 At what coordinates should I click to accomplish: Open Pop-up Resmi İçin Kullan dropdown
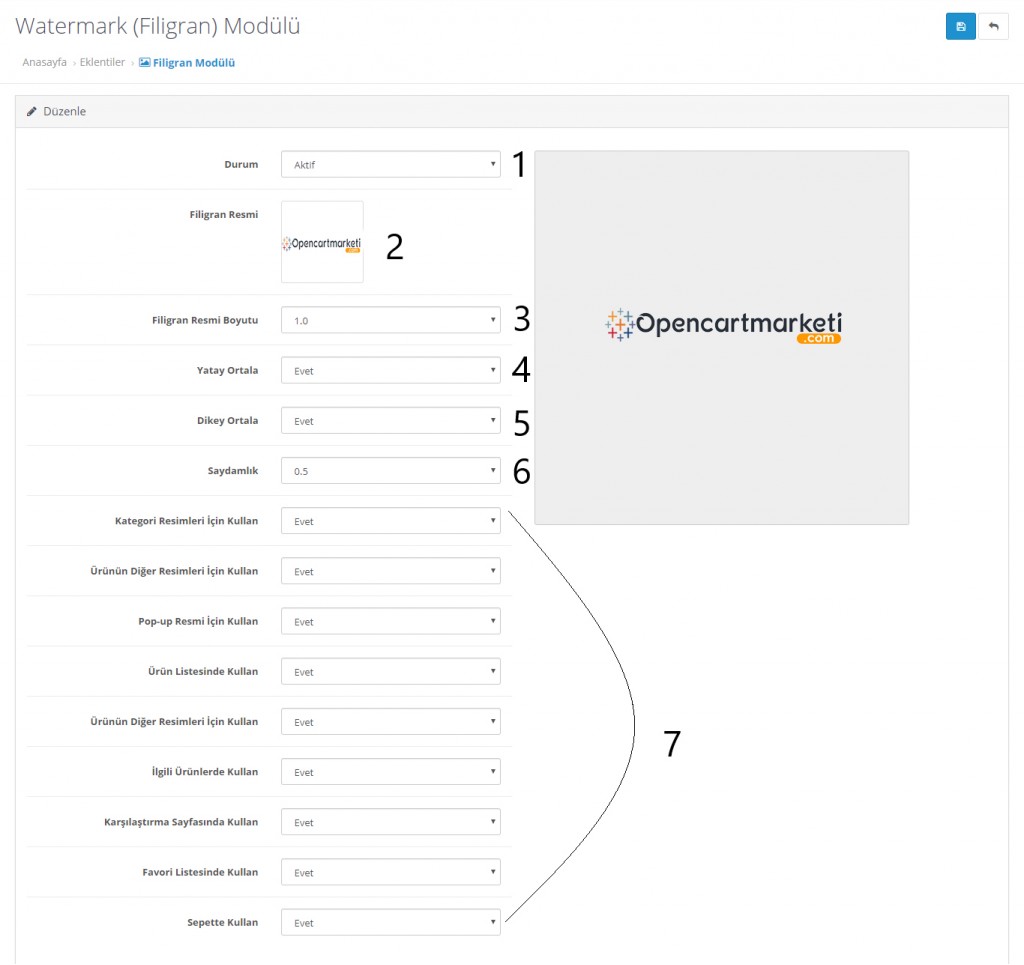pos(390,621)
